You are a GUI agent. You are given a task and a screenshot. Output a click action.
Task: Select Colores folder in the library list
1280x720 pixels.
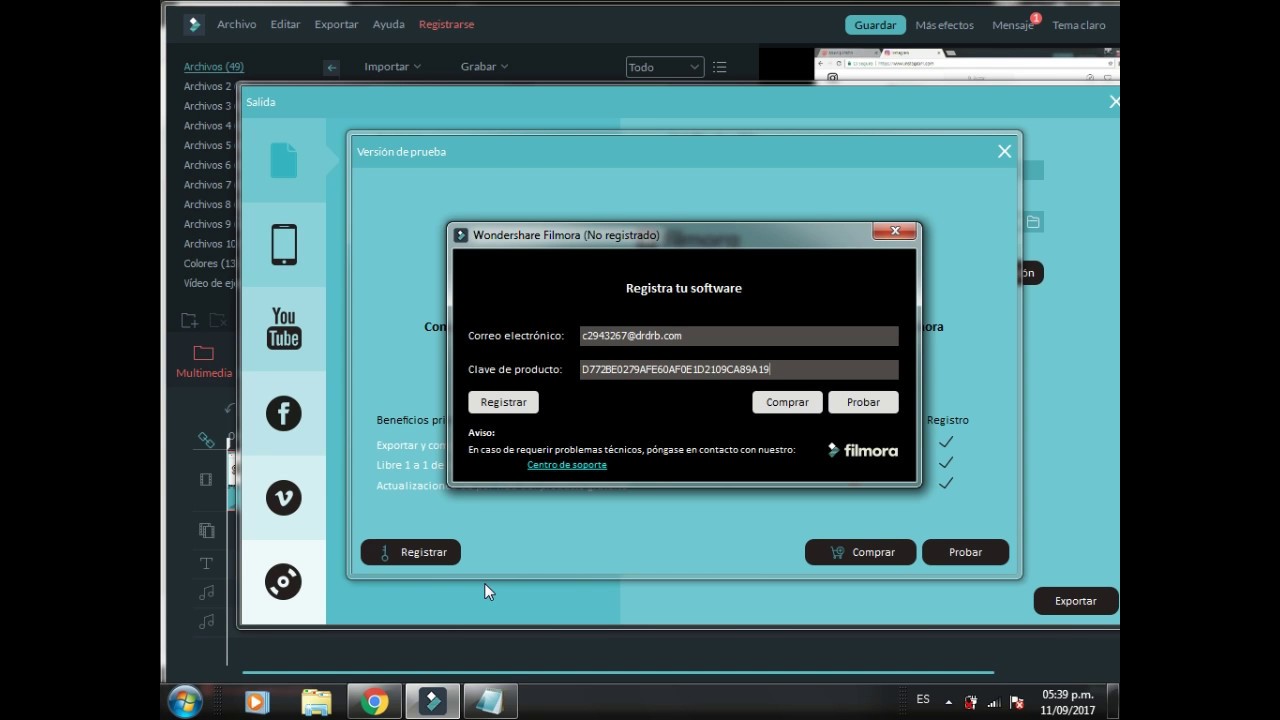click(210, 264)
